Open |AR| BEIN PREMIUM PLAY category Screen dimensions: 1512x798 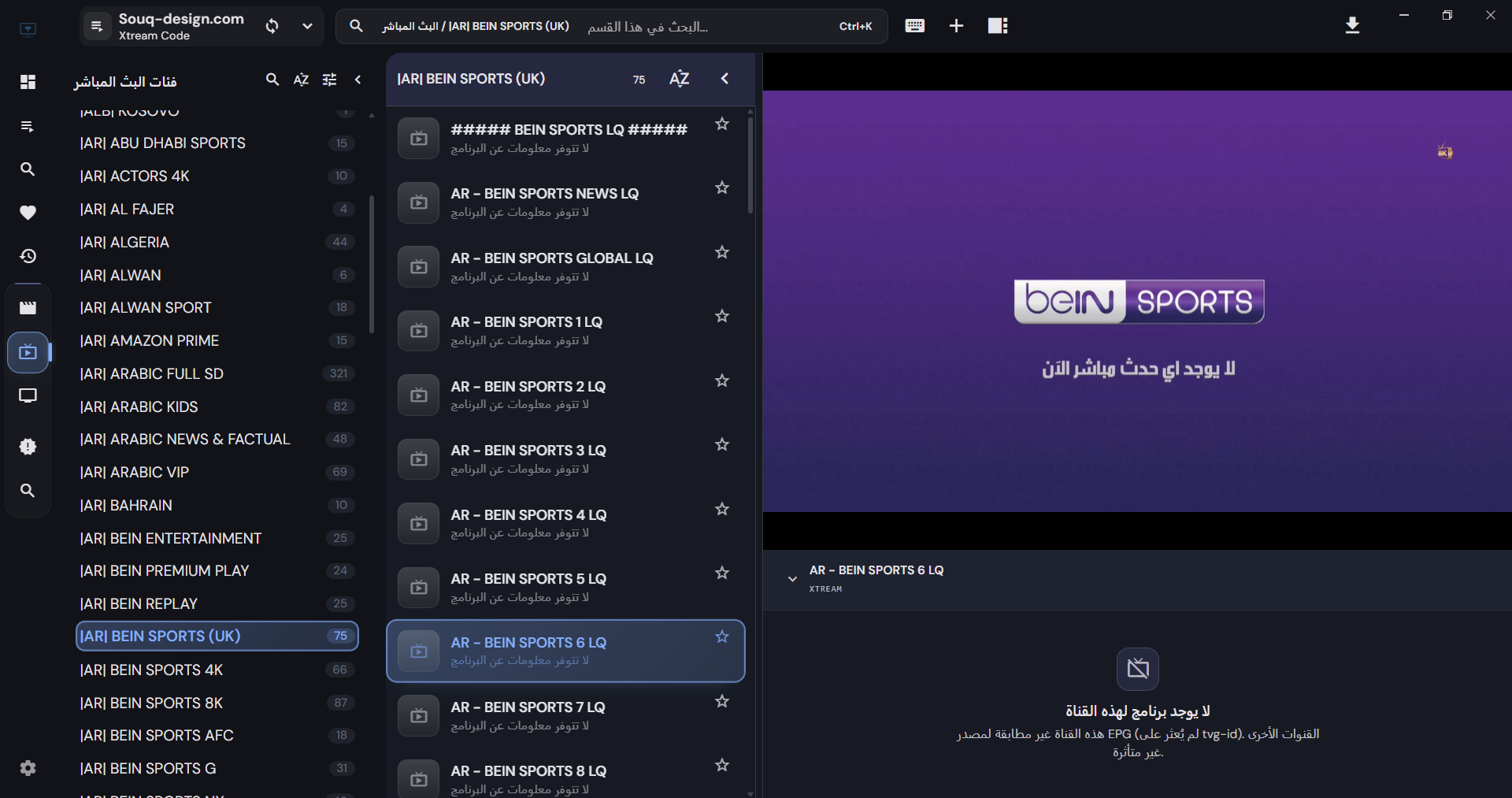(217, 571)
